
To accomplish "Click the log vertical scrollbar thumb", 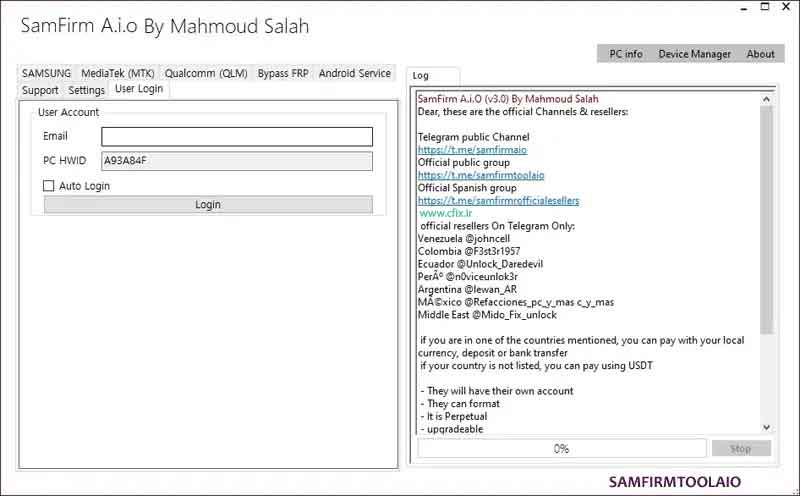I will [x=766, y=220].
